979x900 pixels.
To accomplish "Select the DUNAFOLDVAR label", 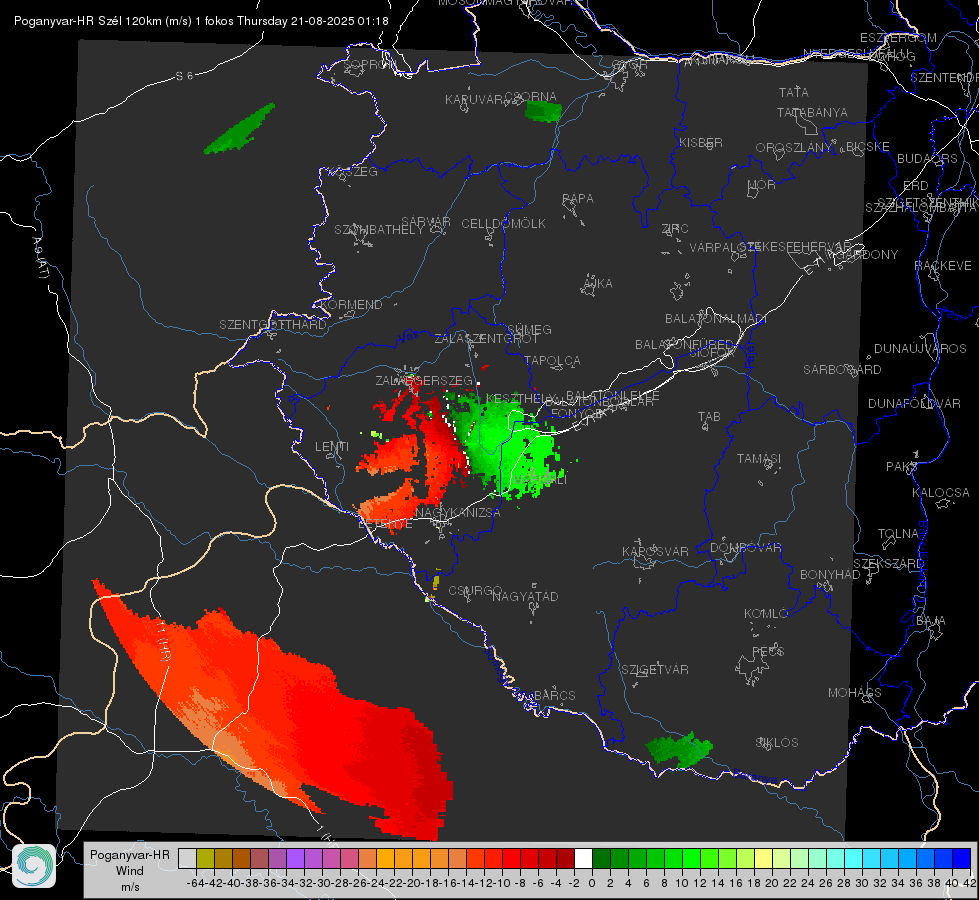I will pyautogui.click(x=914, y=403).
